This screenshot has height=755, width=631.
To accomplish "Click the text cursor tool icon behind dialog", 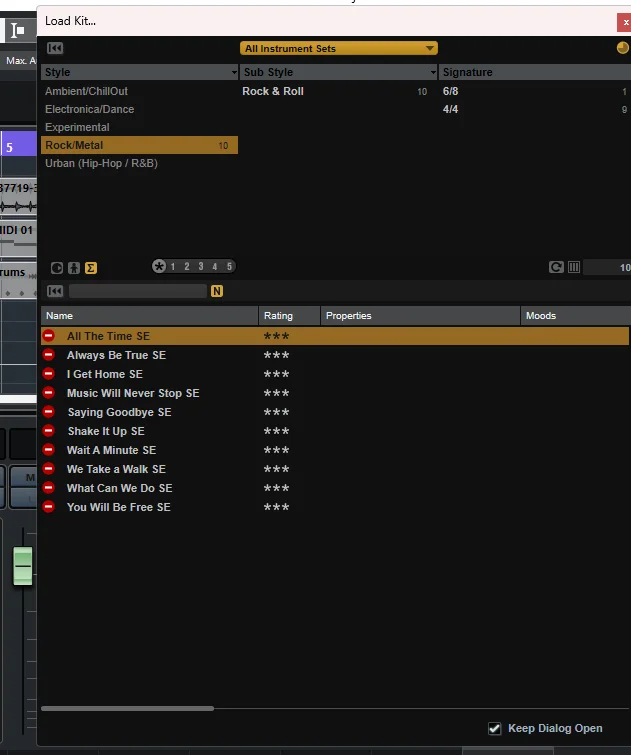I will [x=18, y=31].
